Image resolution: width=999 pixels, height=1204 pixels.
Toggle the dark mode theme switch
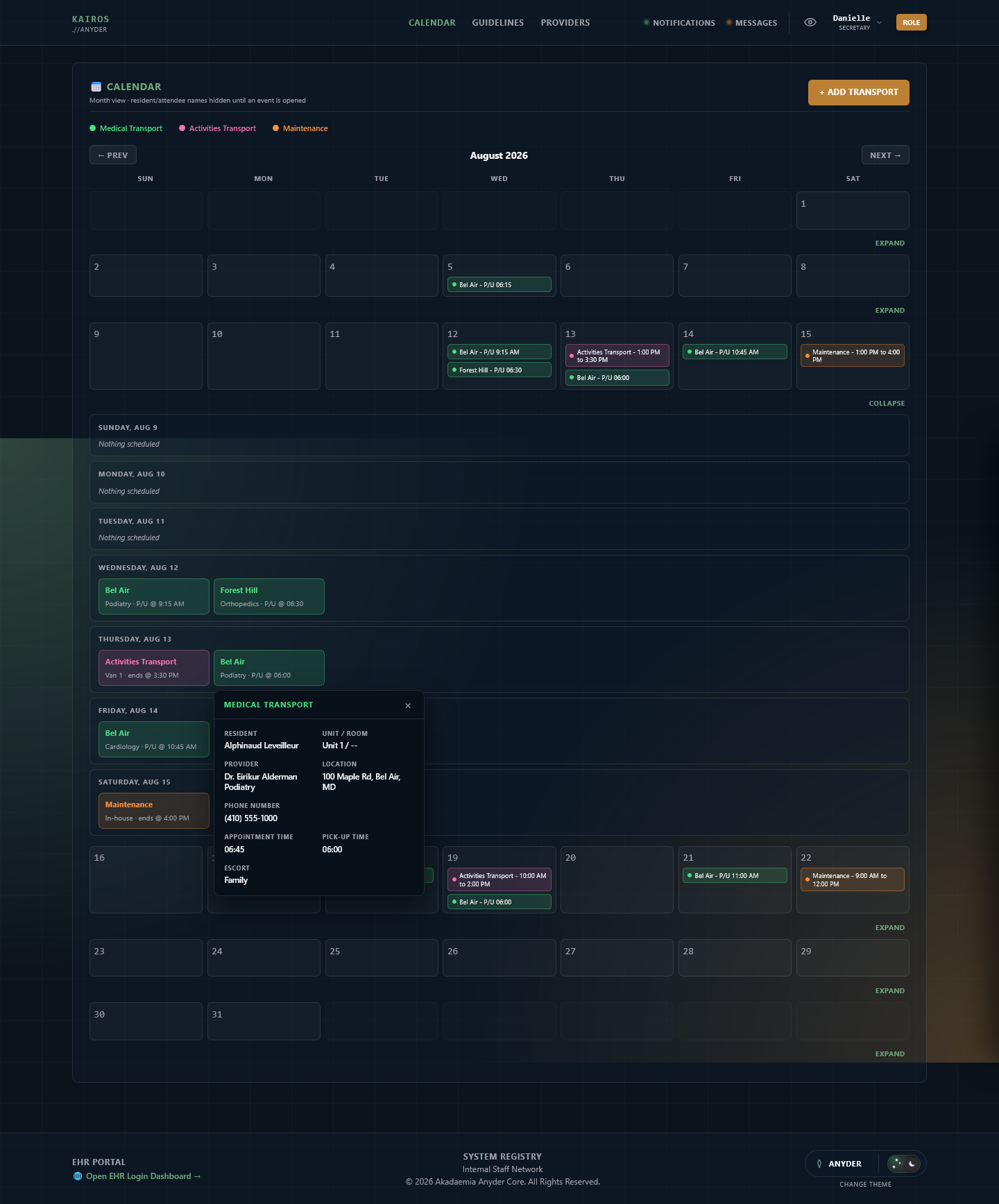pyautogui.click(x=904, y=1164)
